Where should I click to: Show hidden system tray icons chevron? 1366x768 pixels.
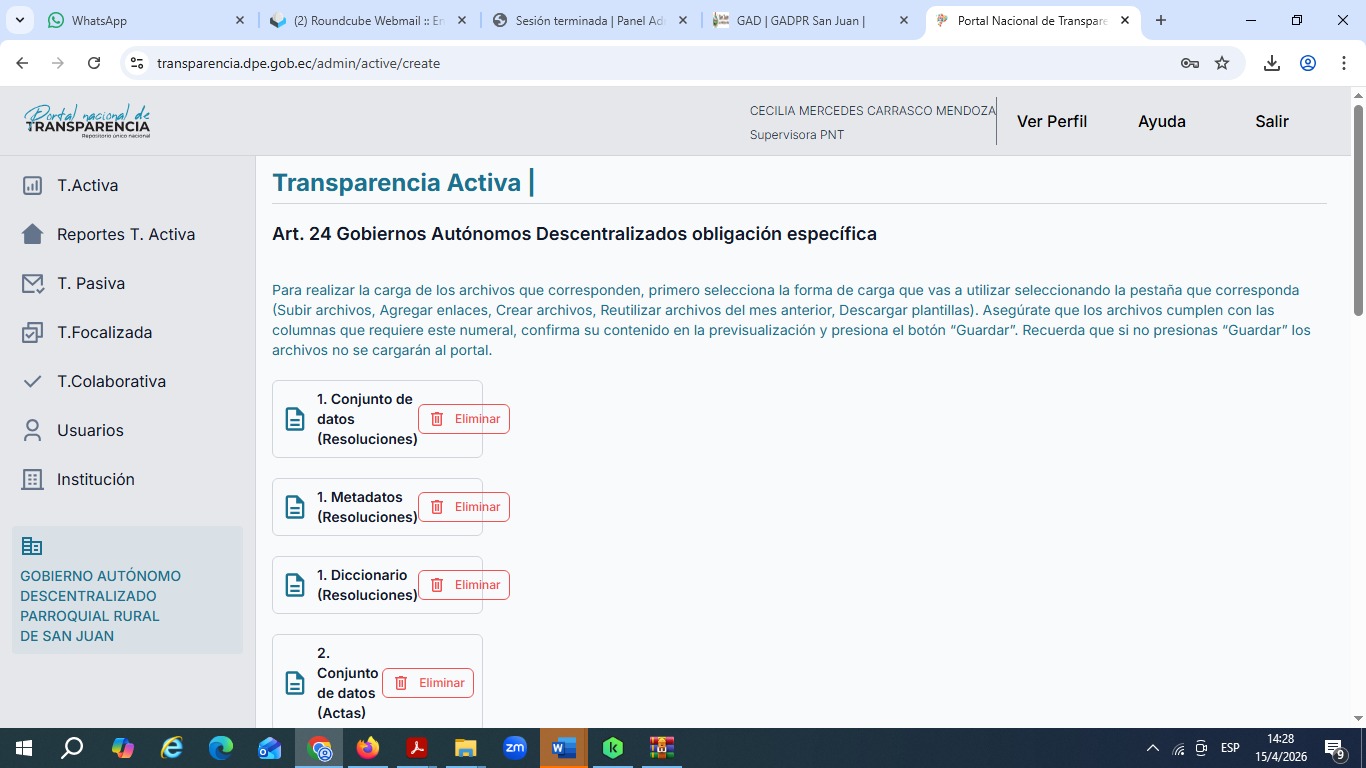click(x=1152, y=748)
